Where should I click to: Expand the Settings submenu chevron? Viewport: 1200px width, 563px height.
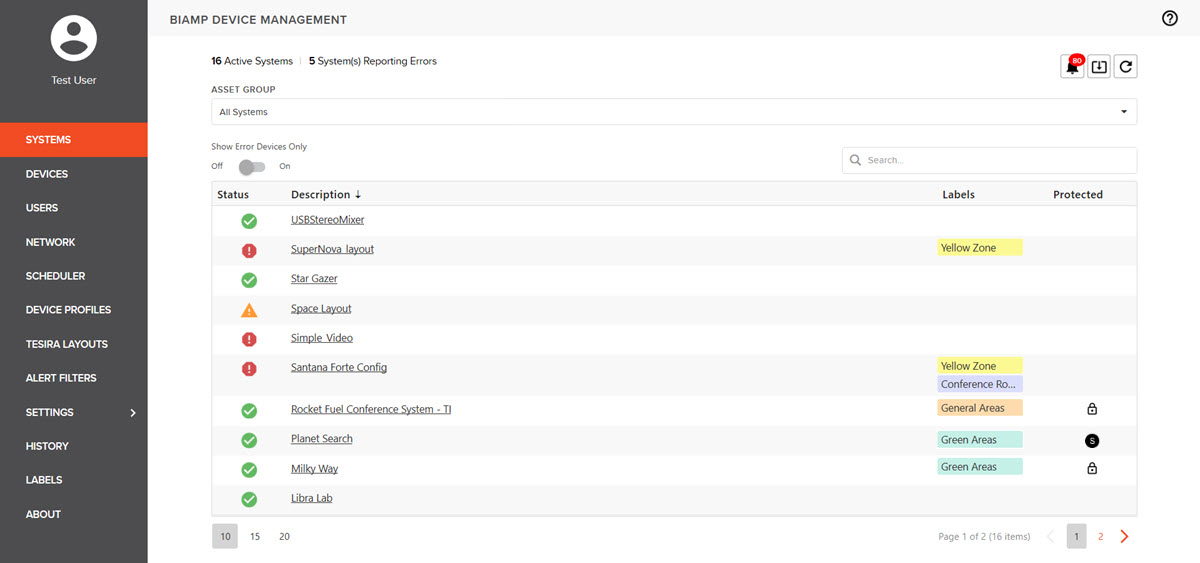coord(133,412)
